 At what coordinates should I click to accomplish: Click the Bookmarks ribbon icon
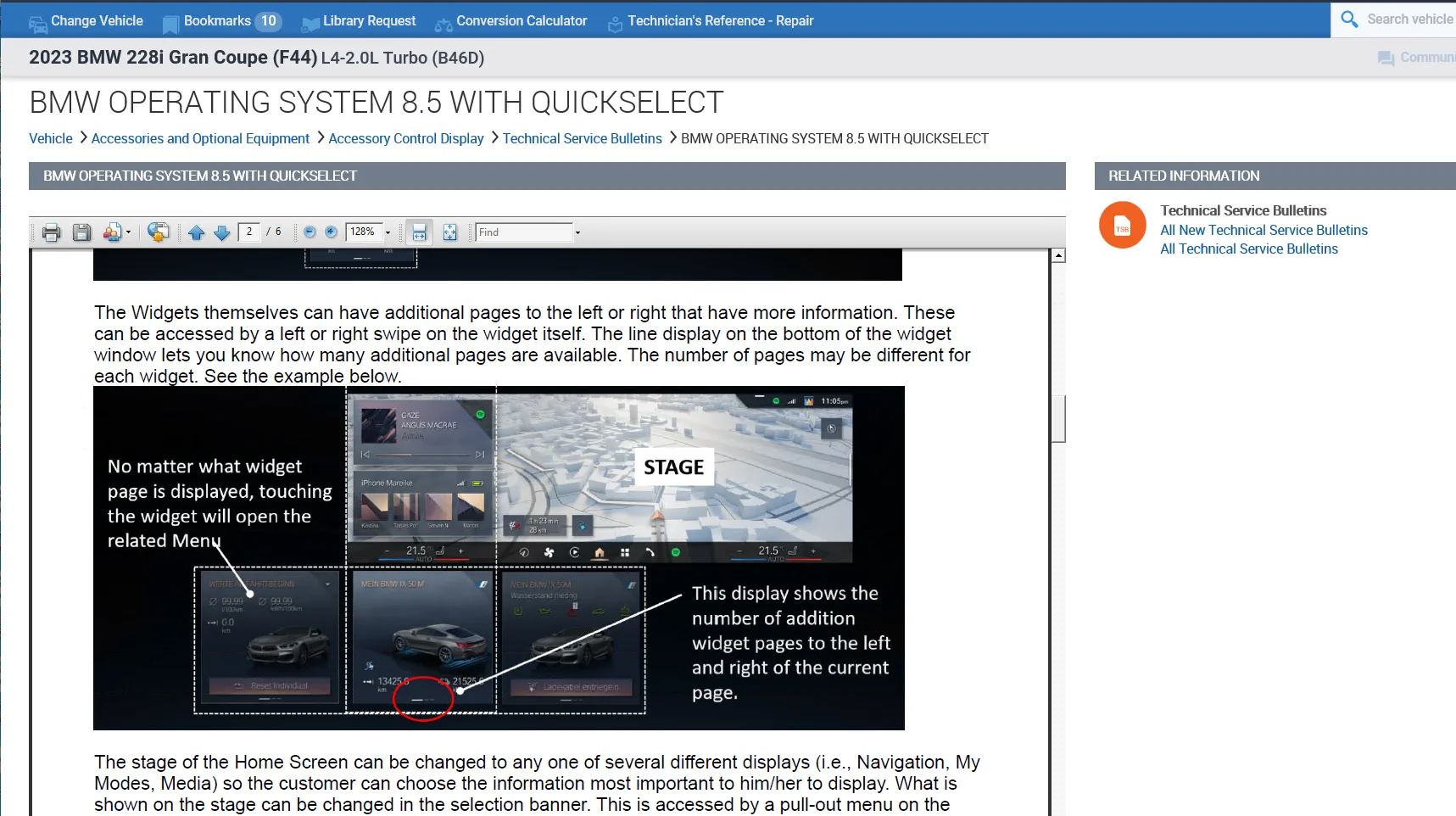pyautogui.click(x=170, y=25)
